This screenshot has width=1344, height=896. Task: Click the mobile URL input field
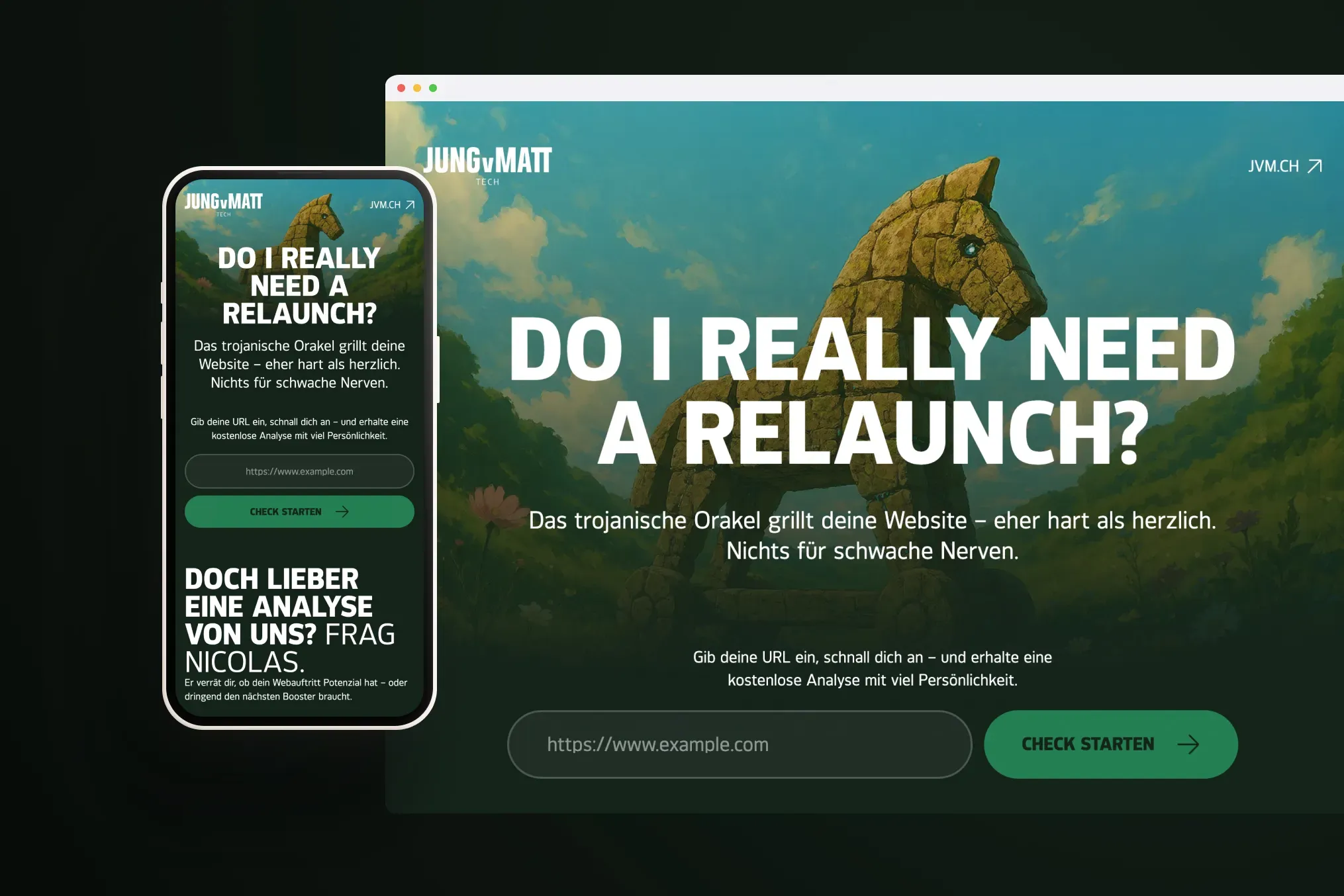coord(299,471)
